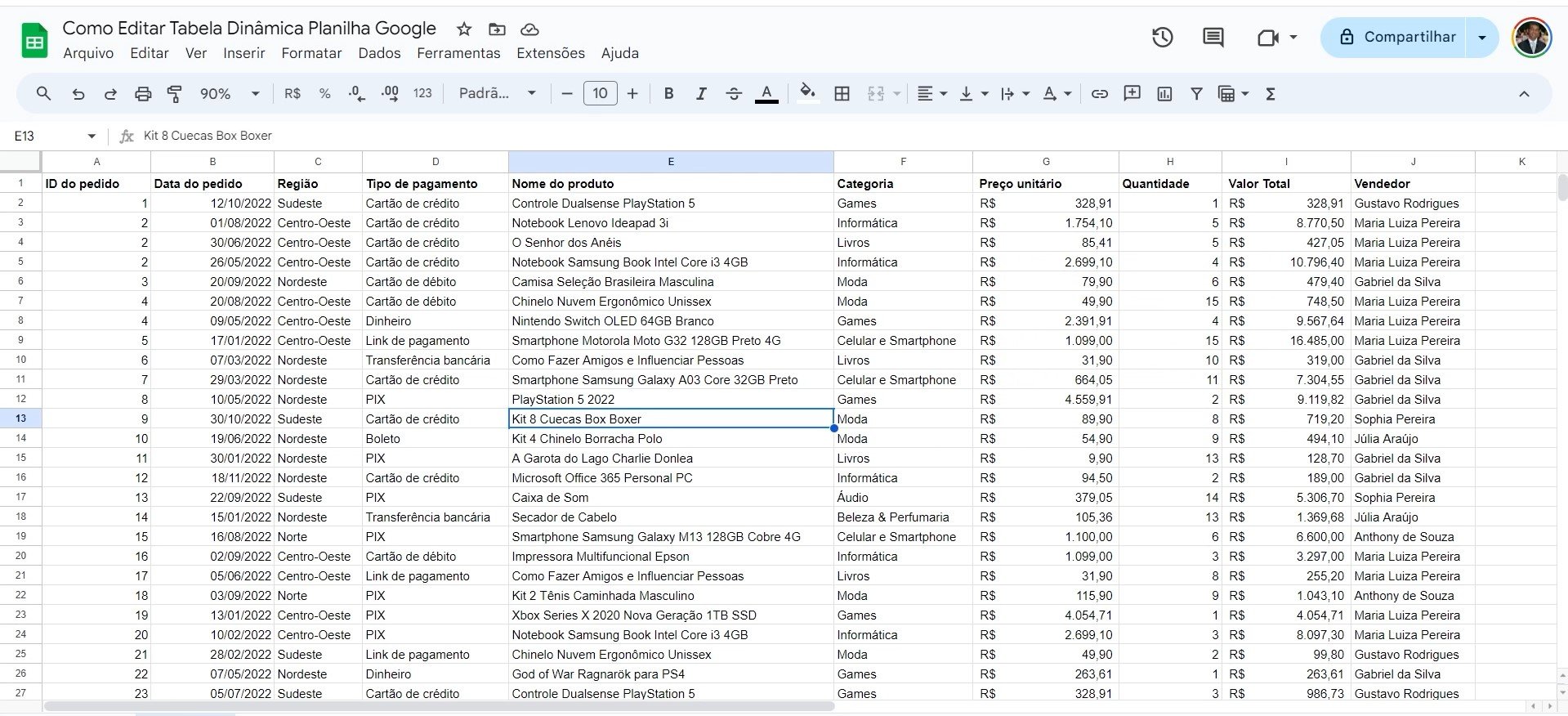Open the functions sigma menu
The width and height of the screenshot is (1568, 716).
pyautogui.click(x=1271, y=94)
